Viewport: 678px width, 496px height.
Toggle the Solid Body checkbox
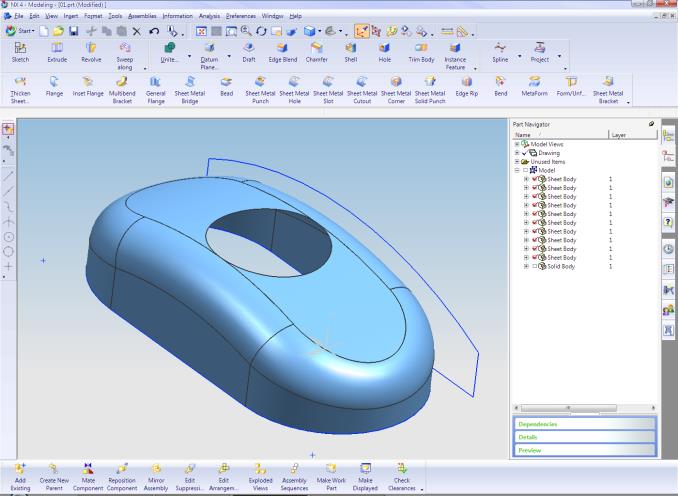coord(534,266)
